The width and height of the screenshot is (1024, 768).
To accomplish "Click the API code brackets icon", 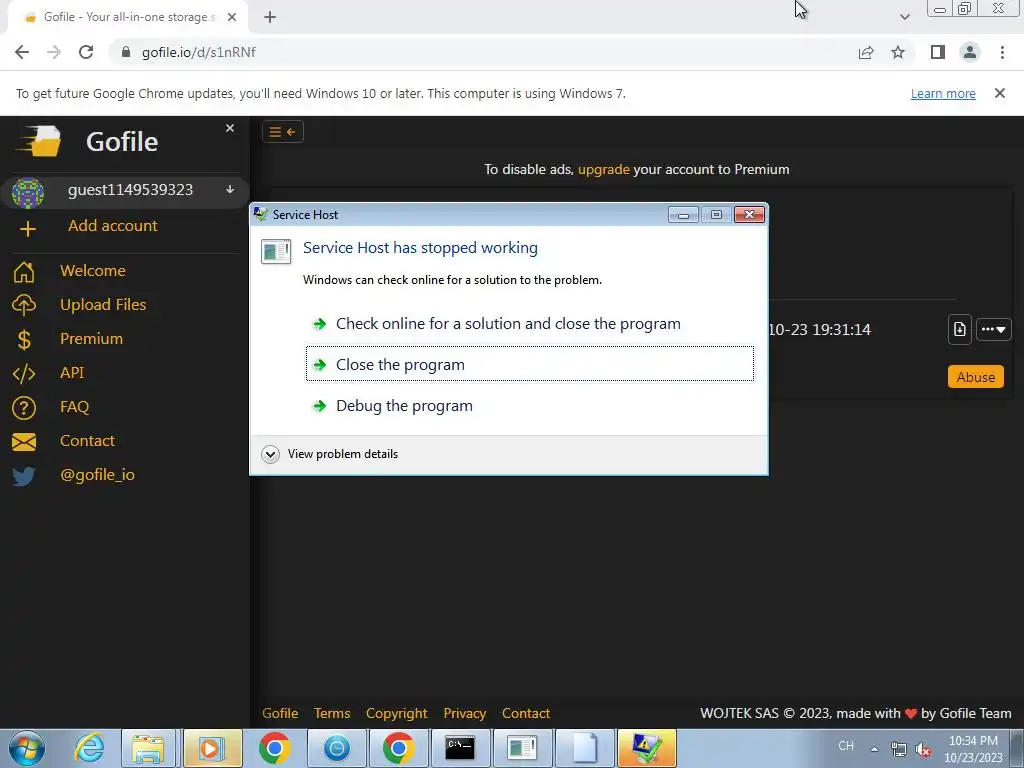I will tap(24, 374).
